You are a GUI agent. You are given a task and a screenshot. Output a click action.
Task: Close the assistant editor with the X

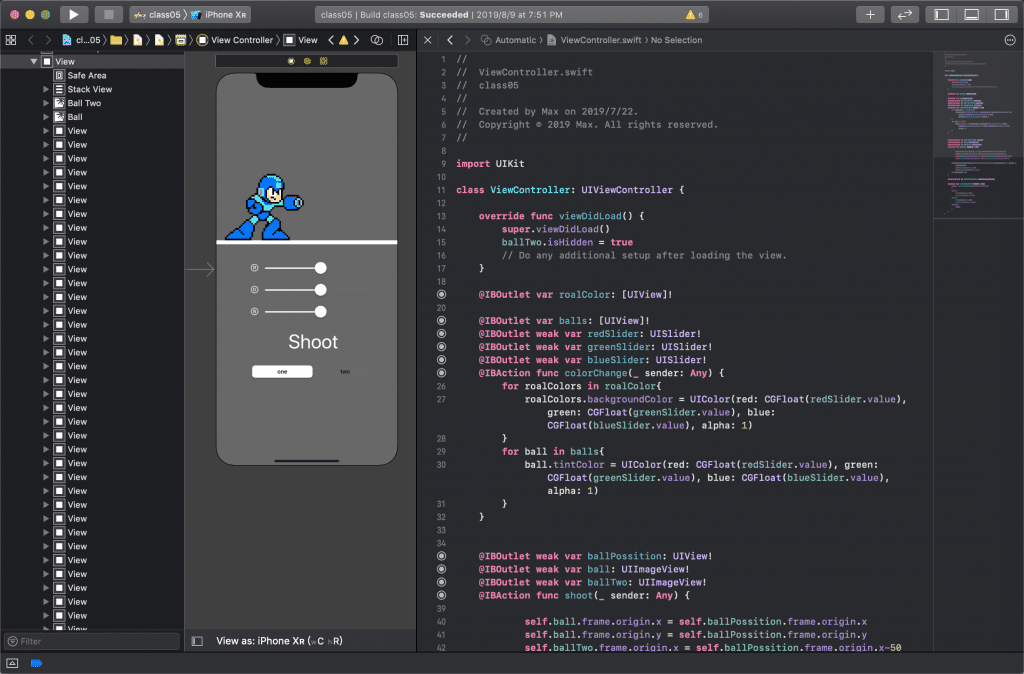428,40
